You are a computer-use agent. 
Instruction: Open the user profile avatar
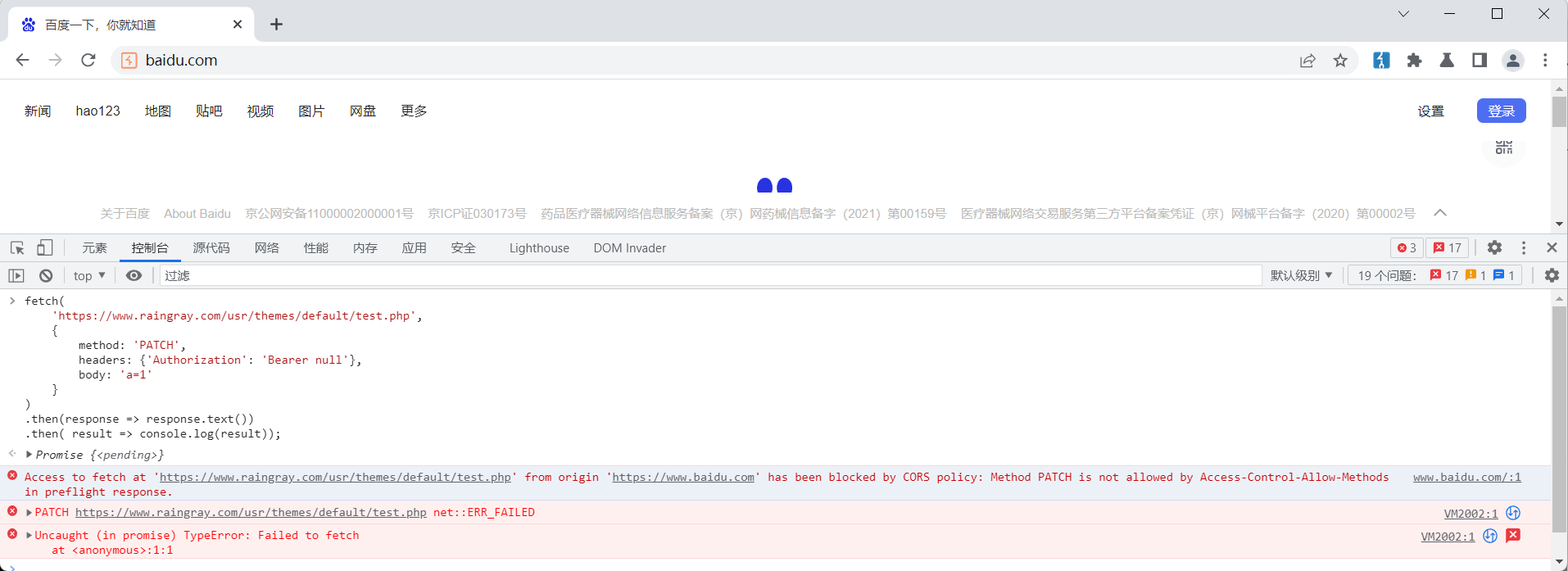pyautogui.click(x=1513, y=60)
